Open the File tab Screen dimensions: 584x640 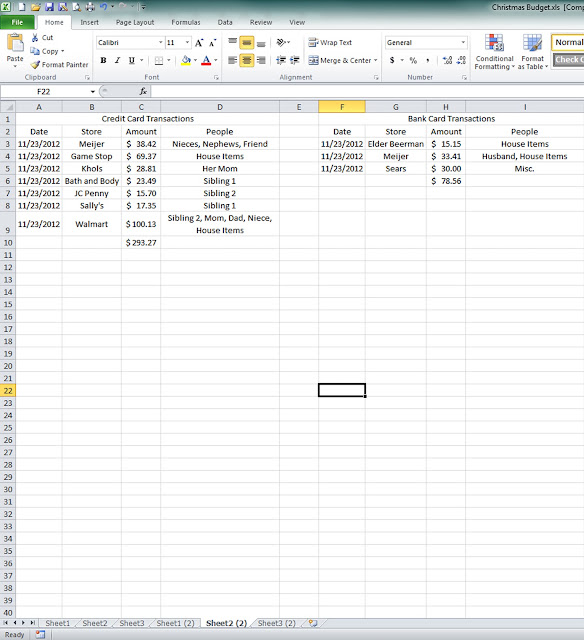(17, 22)
